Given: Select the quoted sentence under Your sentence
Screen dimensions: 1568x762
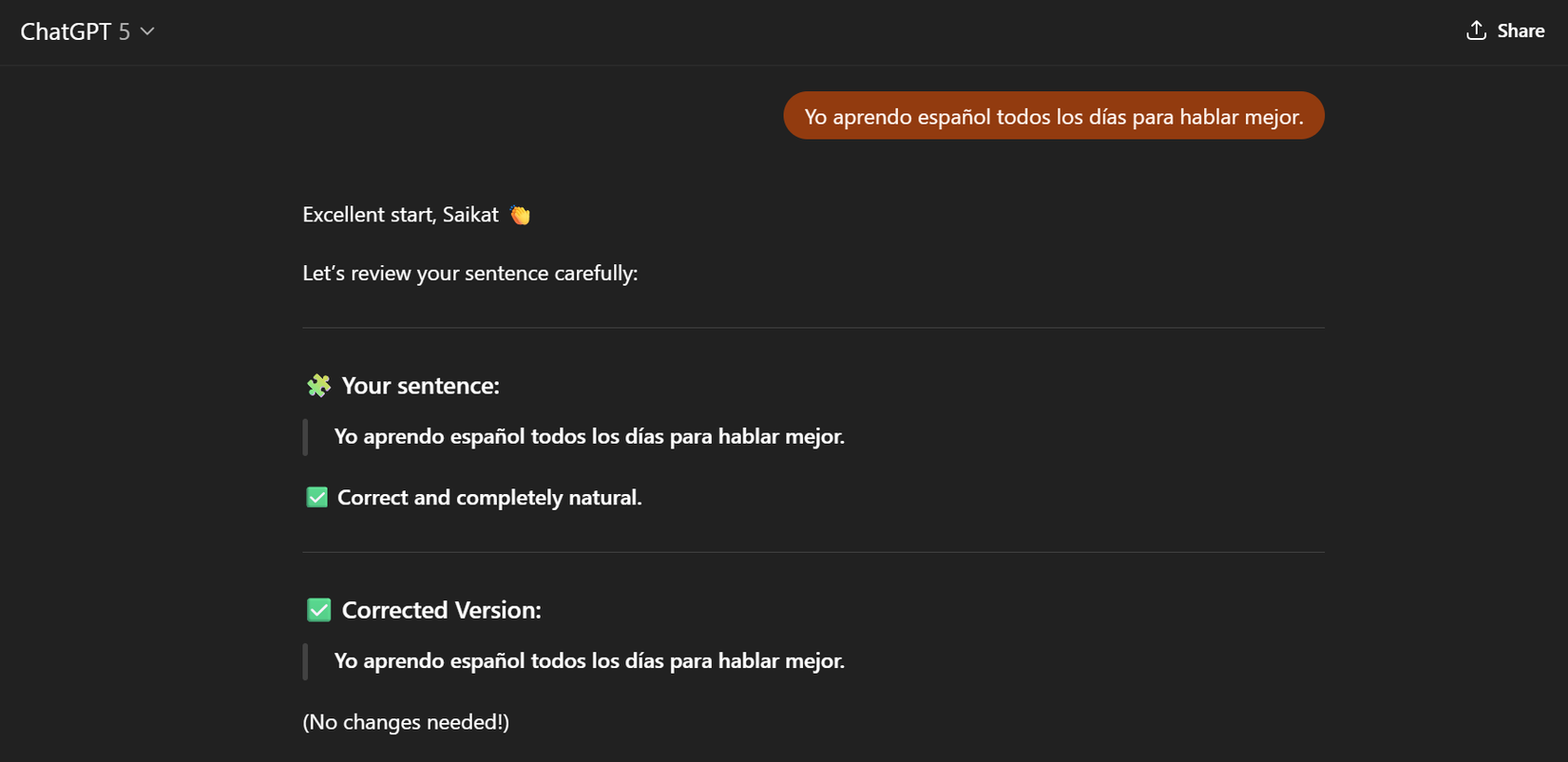Looking at the screenshot, I should [x=588, y=436].
